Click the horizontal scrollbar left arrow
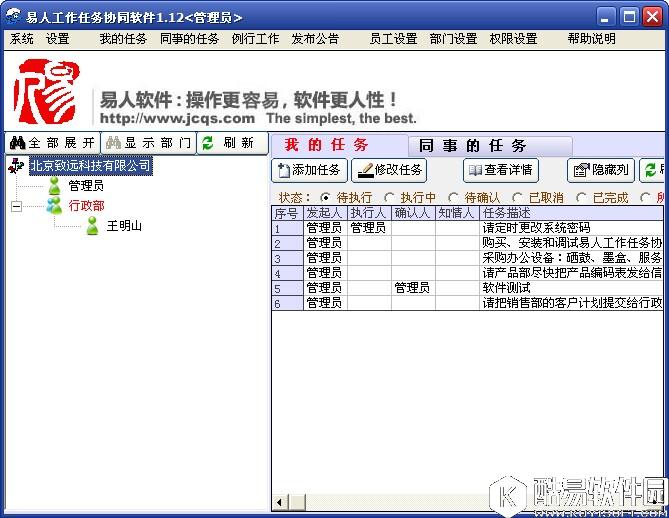This screenshot has height=518, width=669. (282, 501)
